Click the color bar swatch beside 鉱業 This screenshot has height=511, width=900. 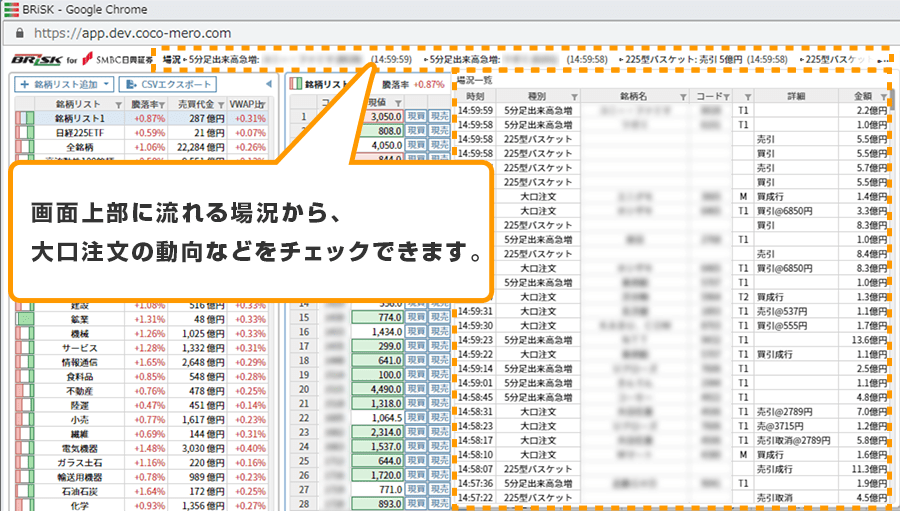coord(25,319)
